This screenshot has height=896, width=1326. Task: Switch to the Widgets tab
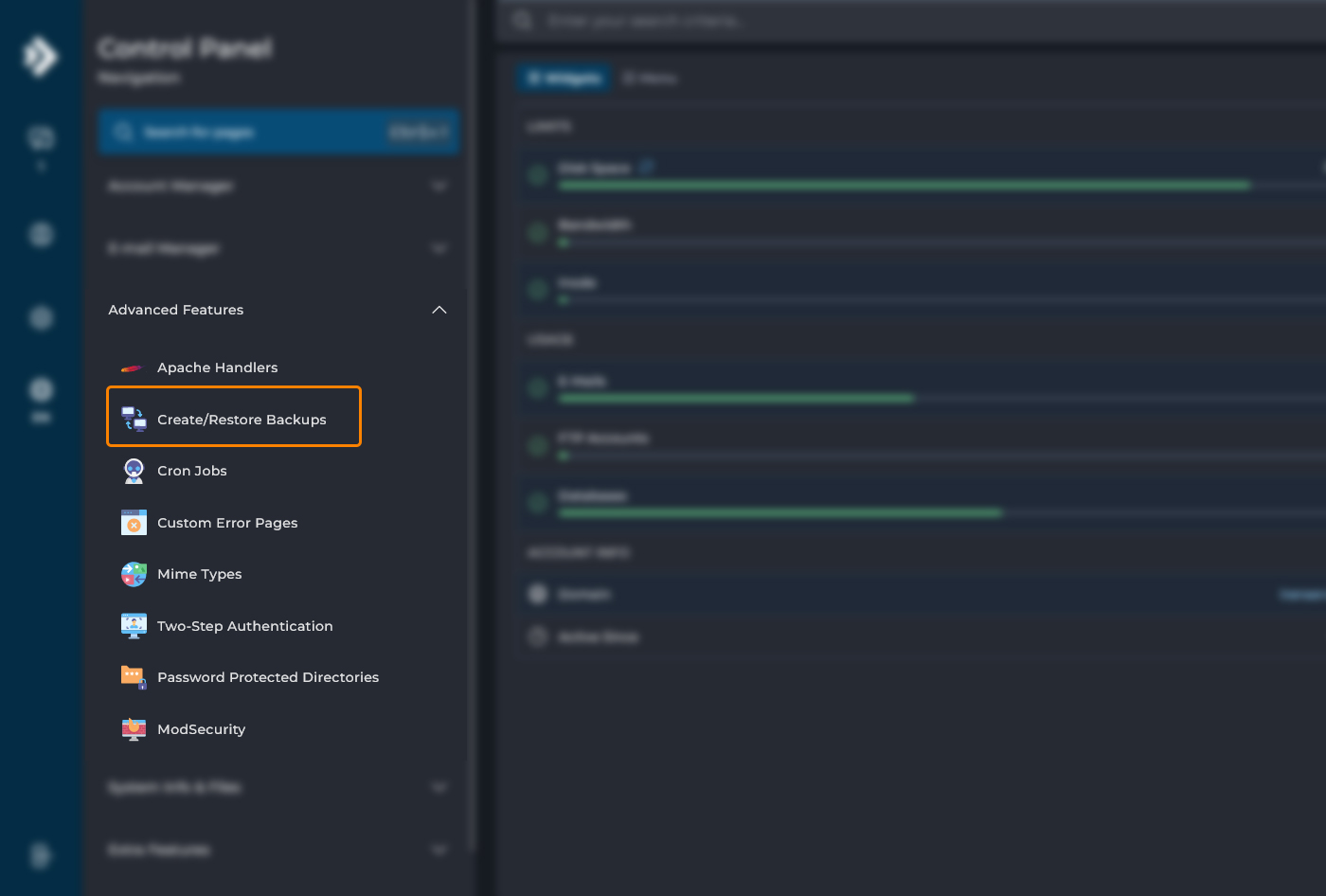(564, 79)
